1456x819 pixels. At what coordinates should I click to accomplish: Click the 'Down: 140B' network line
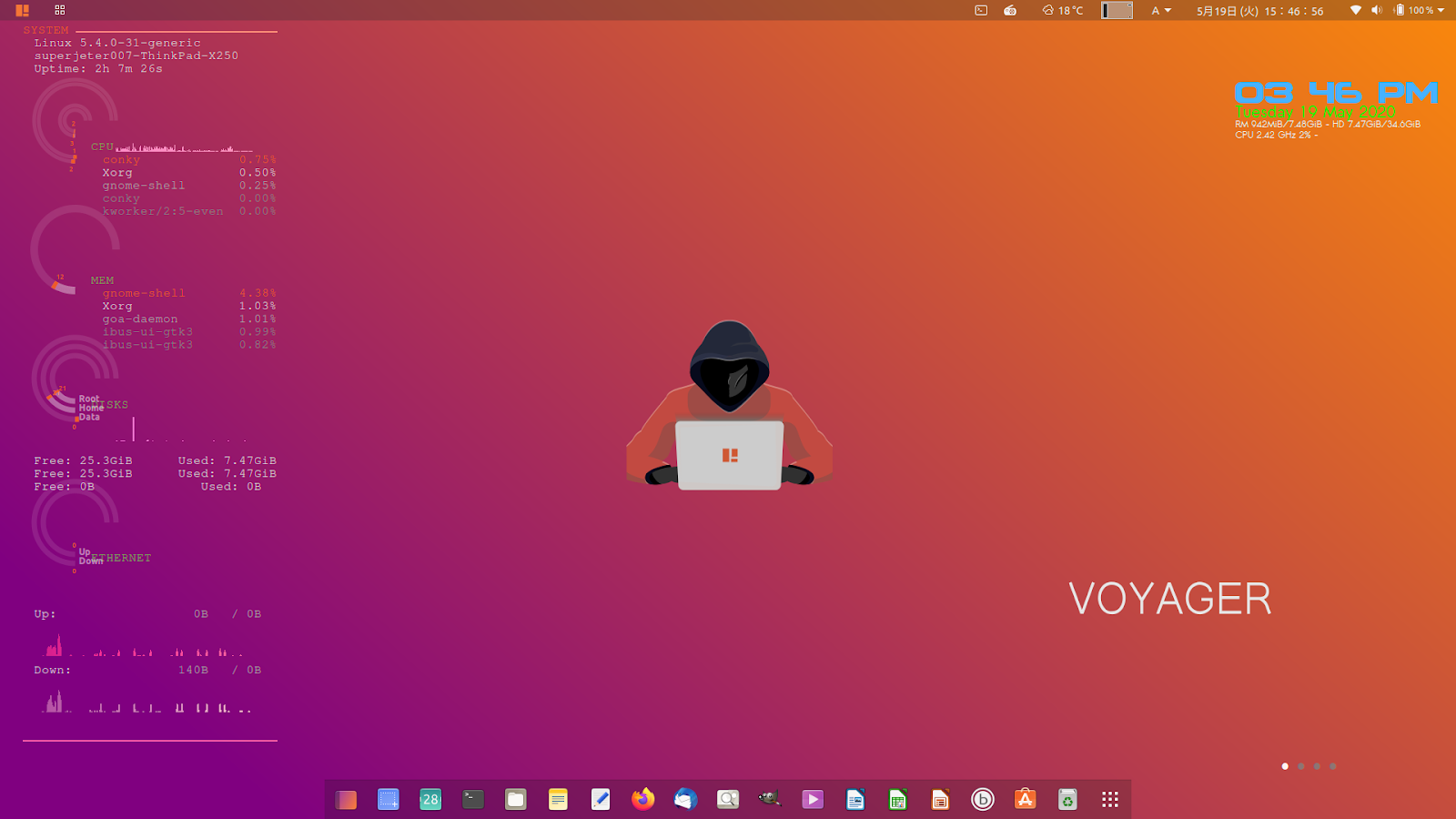(x=147, y=670)
